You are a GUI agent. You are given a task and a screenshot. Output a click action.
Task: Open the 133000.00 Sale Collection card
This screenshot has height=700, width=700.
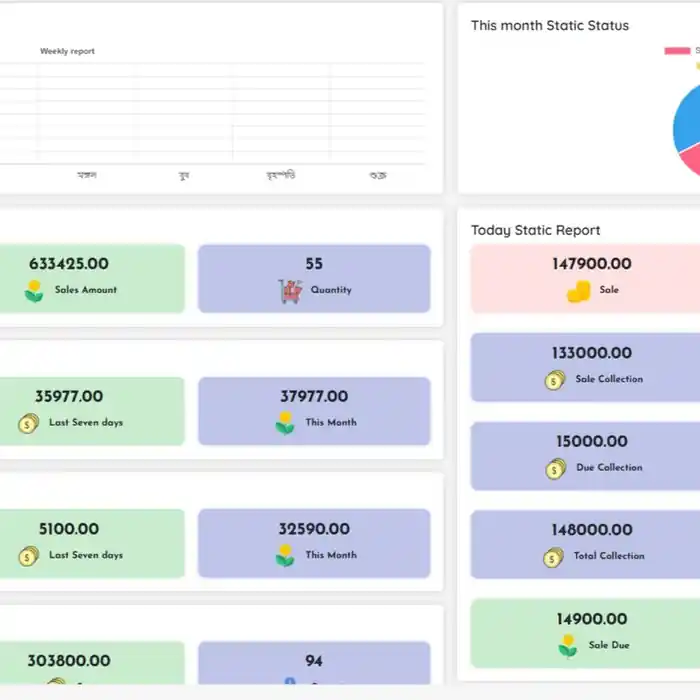tap(585, 367)
